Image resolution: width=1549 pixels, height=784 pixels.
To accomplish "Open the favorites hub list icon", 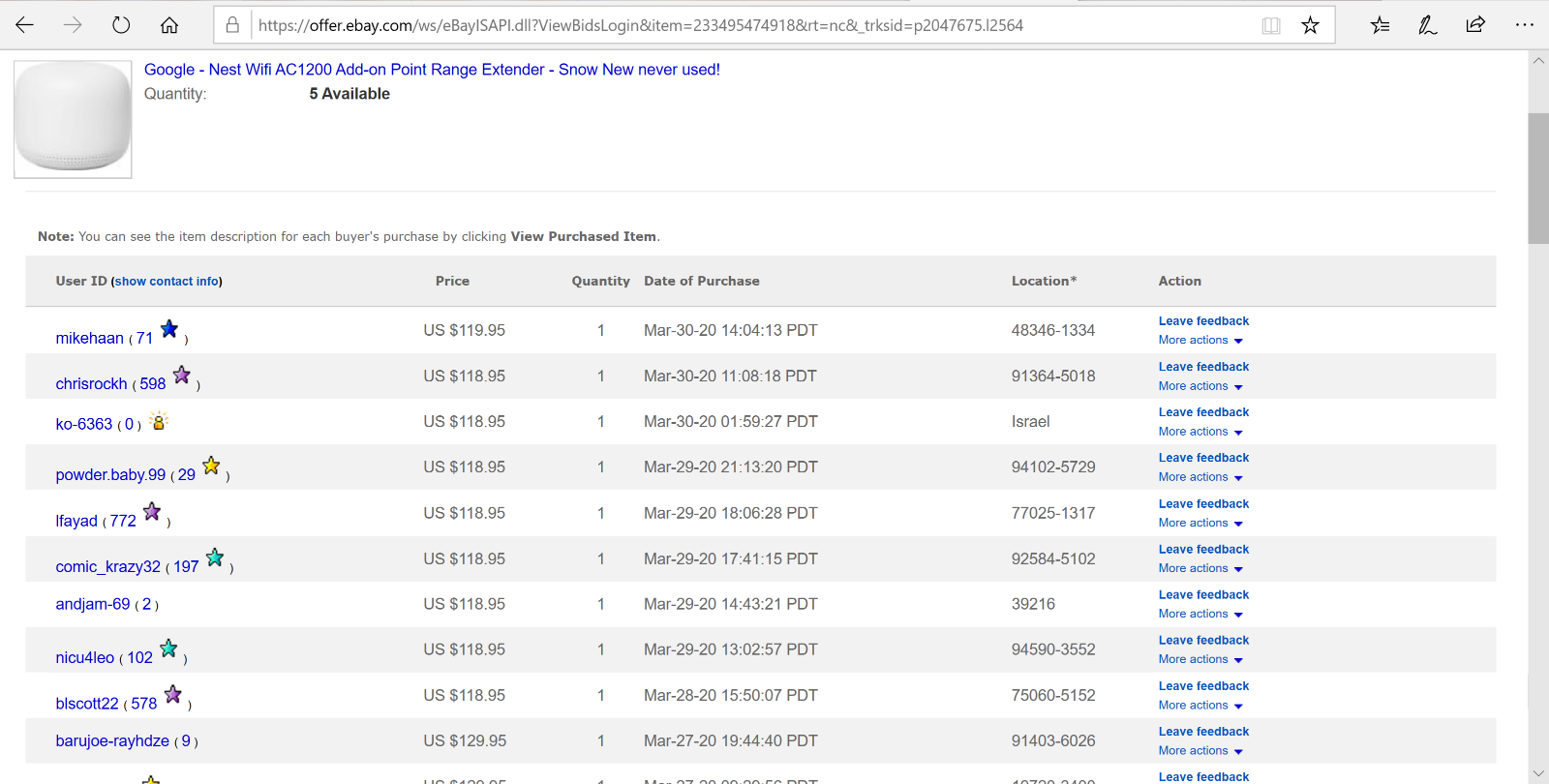I will coord(1380,25).
